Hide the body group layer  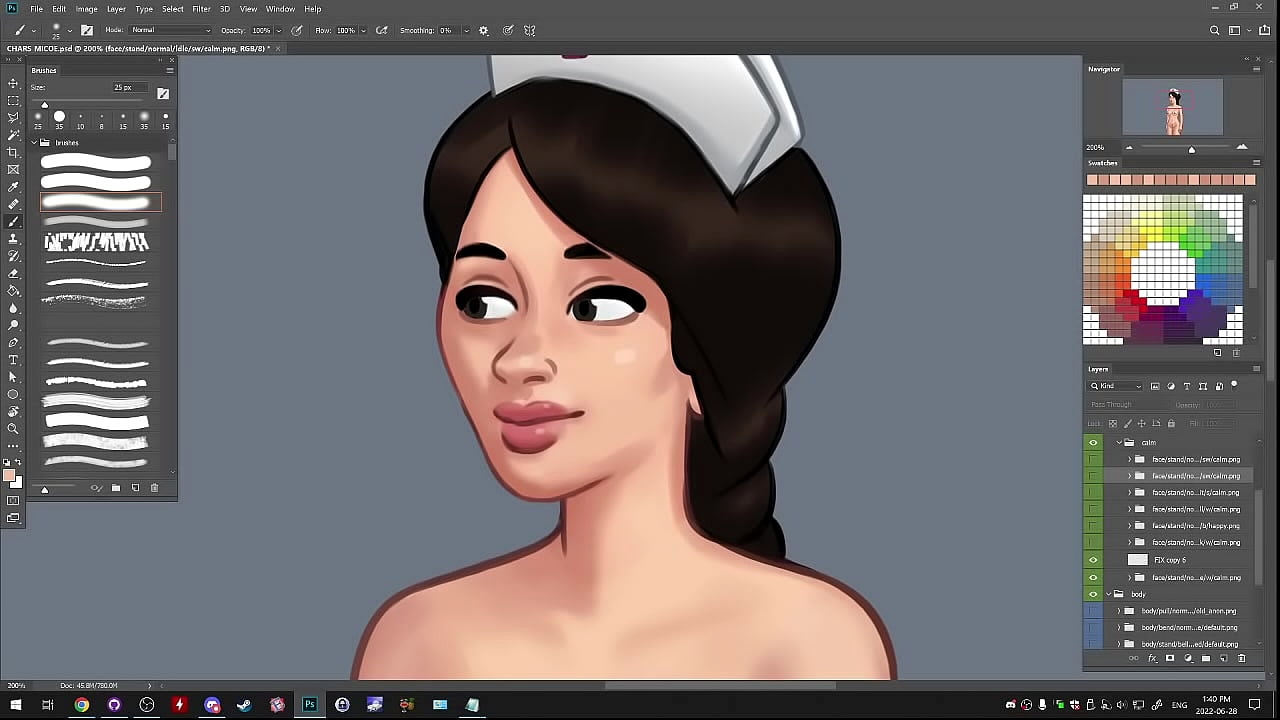click(x=1093, y=594)
